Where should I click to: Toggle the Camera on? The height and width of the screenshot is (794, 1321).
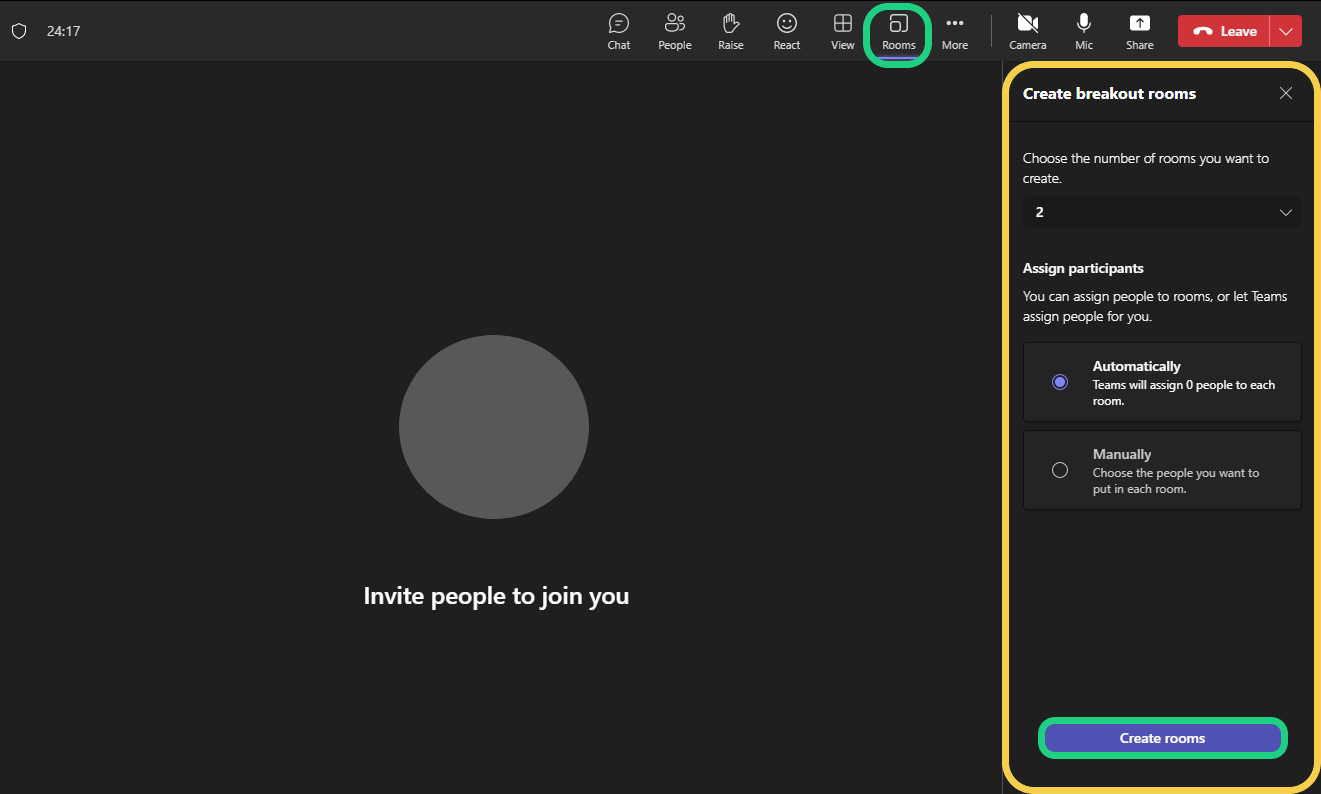coord(1027,31)
